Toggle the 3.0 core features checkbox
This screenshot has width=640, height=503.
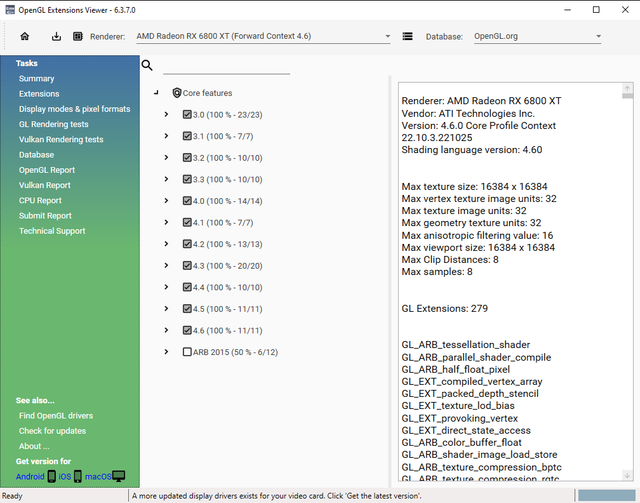pos(187,114)
